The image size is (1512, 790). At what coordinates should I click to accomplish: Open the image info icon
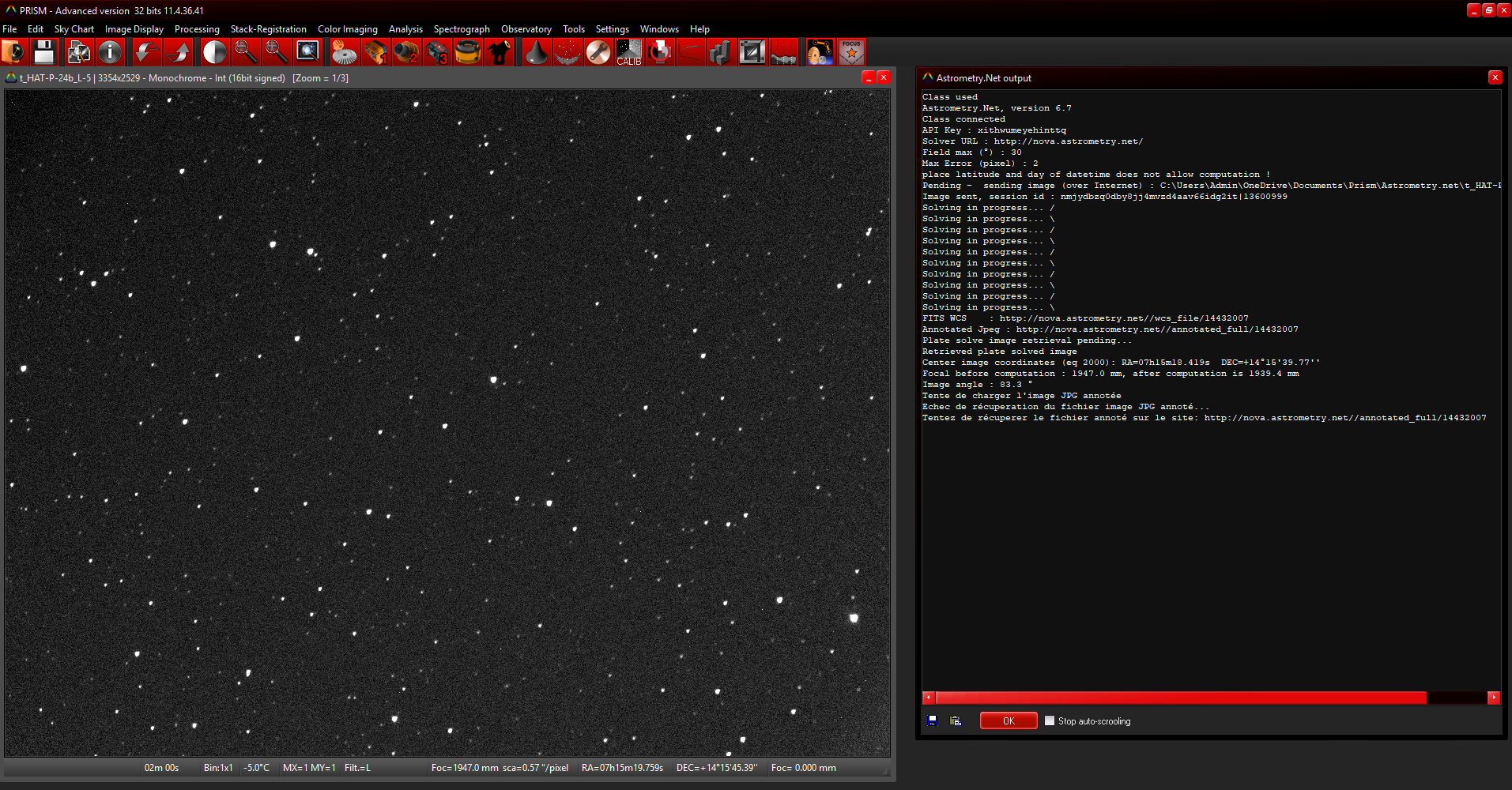110,52
